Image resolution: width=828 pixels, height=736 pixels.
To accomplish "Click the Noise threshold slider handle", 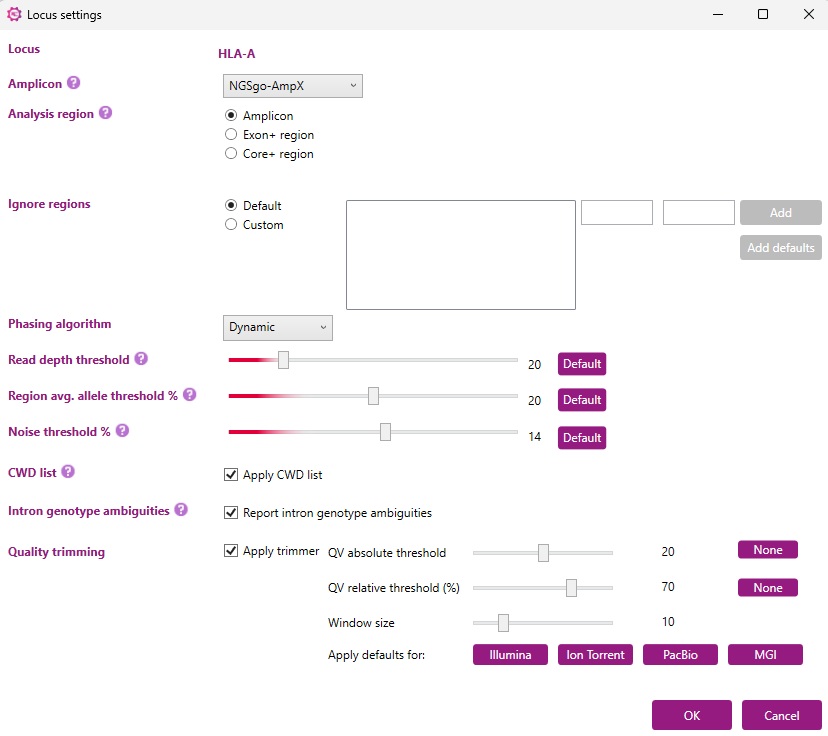I will (385, 432).
